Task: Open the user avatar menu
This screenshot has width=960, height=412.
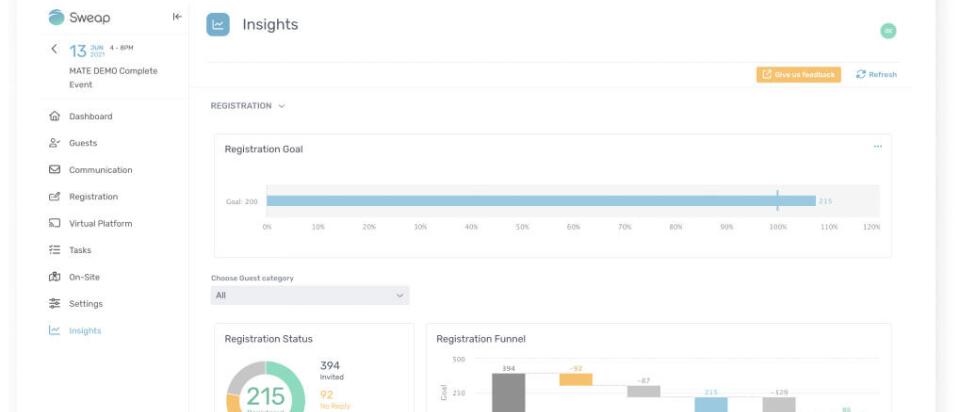Action: tap(888, 31)
